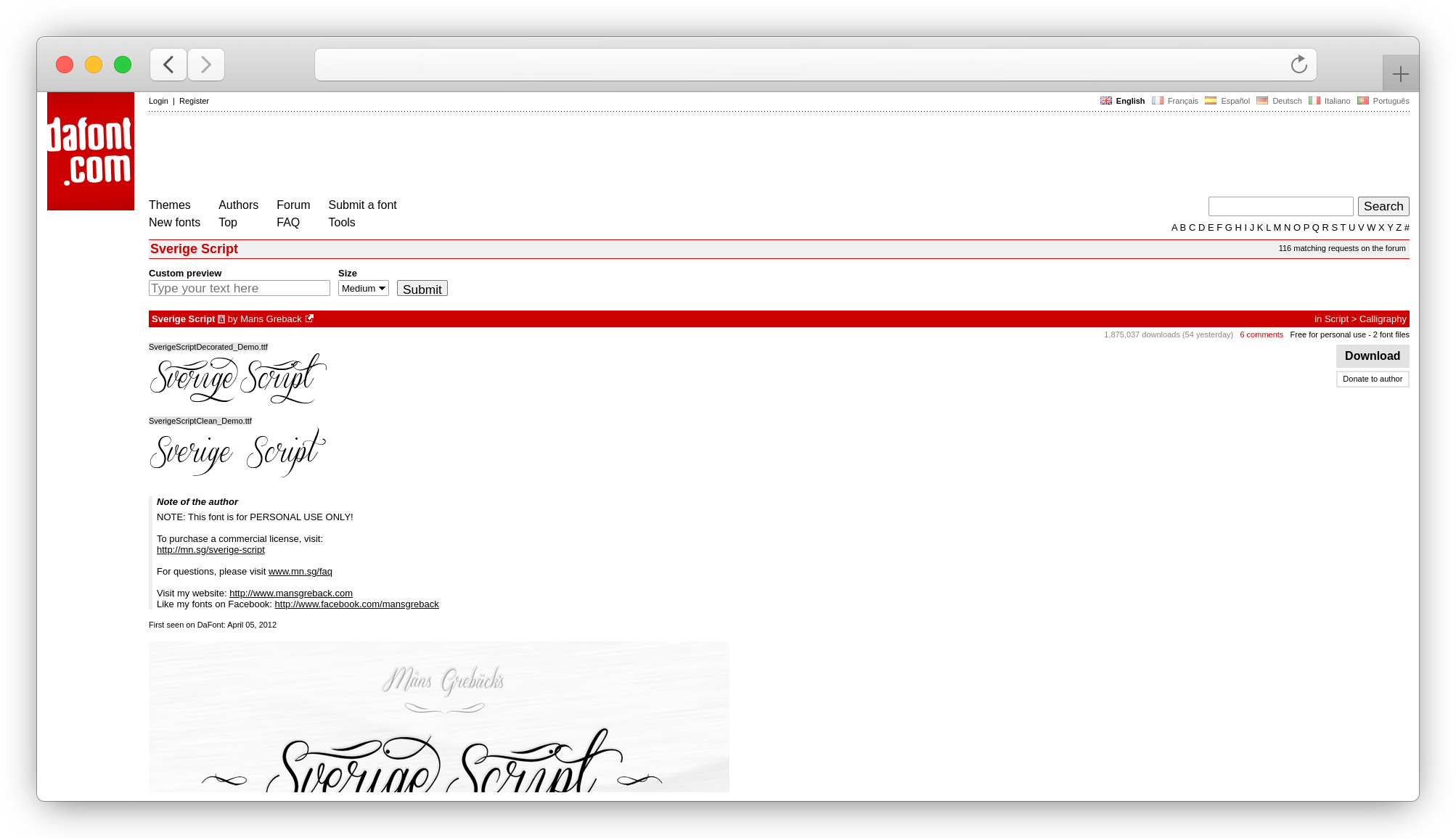Focus the custom preview text field

(240, 288)
